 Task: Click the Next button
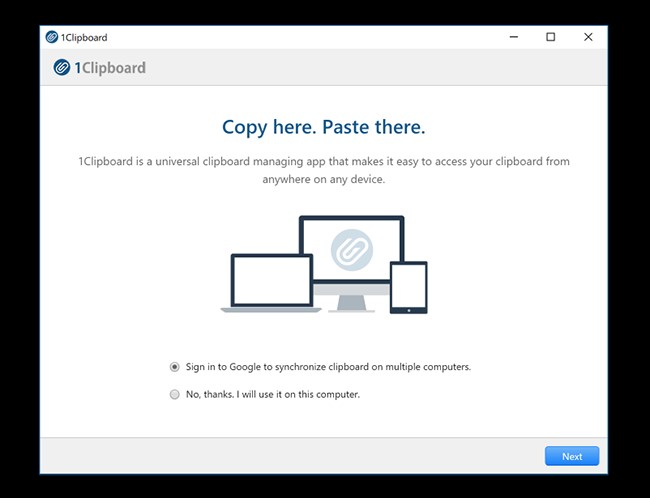[x=572, y=456]
